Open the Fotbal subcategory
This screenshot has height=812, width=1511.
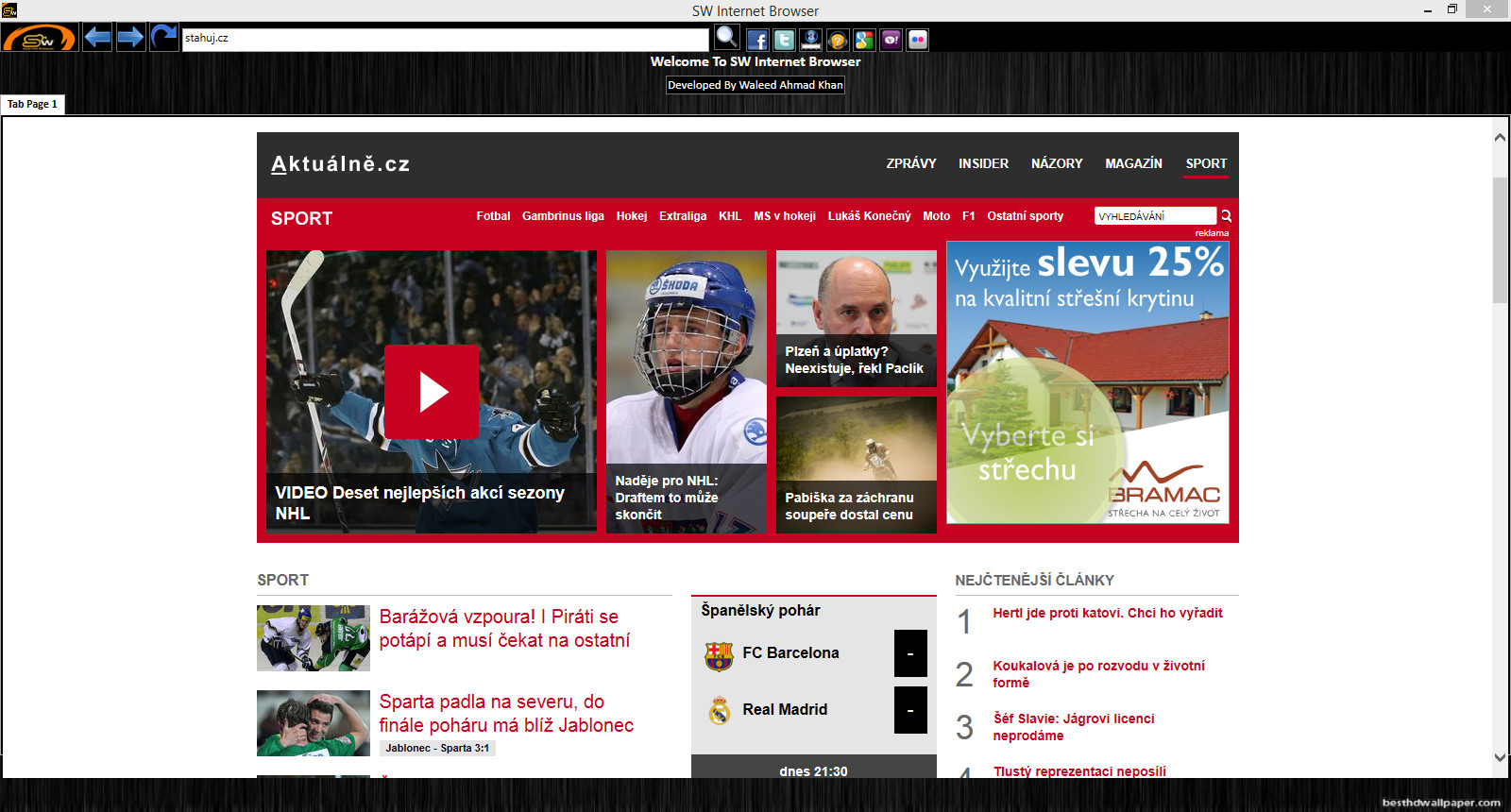coord(493,216)
